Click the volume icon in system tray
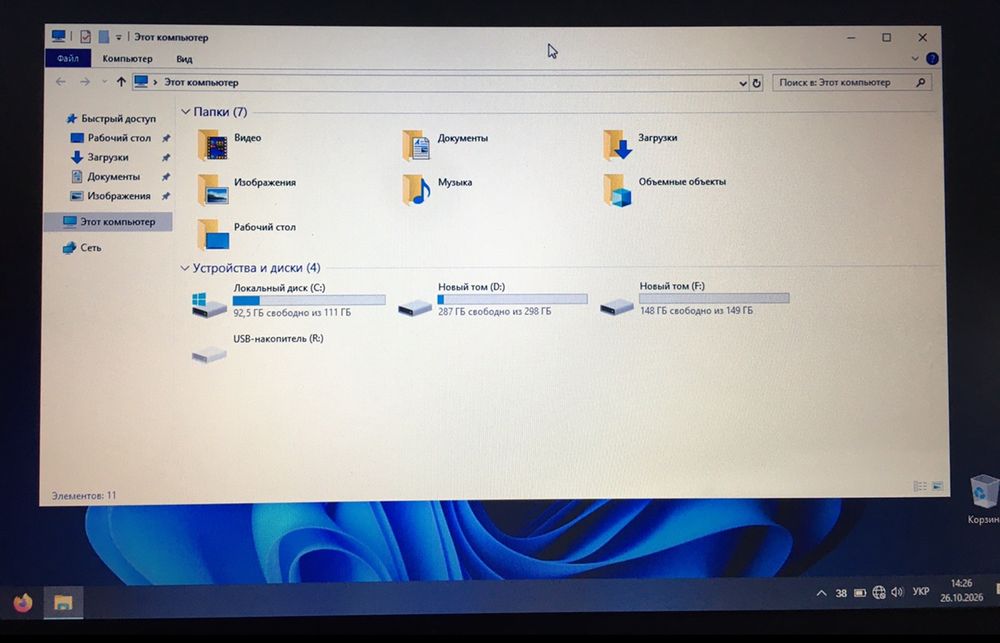Viewport: 1000px width, 643px height. (897, 592)
